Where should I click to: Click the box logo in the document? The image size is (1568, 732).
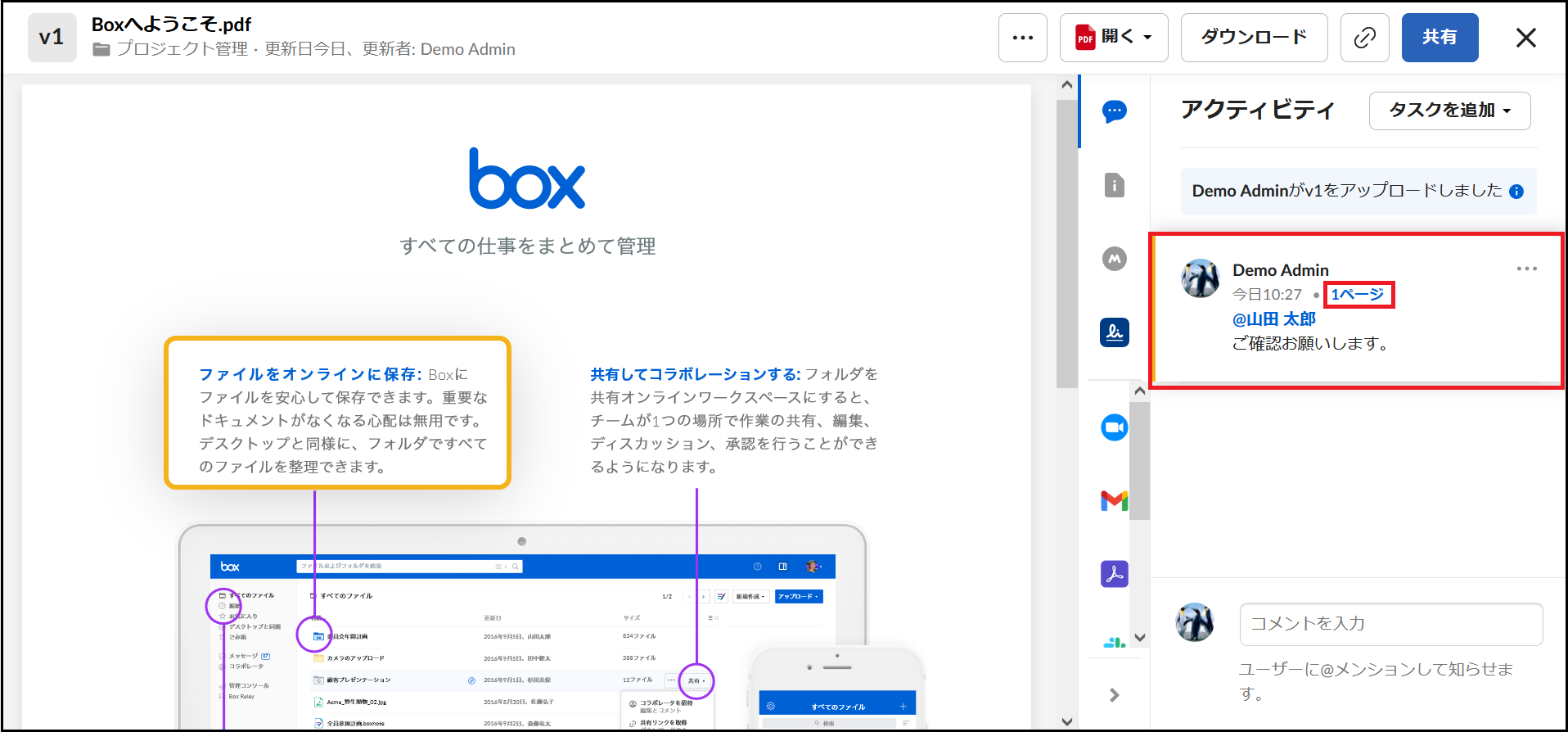coord(527,178)
